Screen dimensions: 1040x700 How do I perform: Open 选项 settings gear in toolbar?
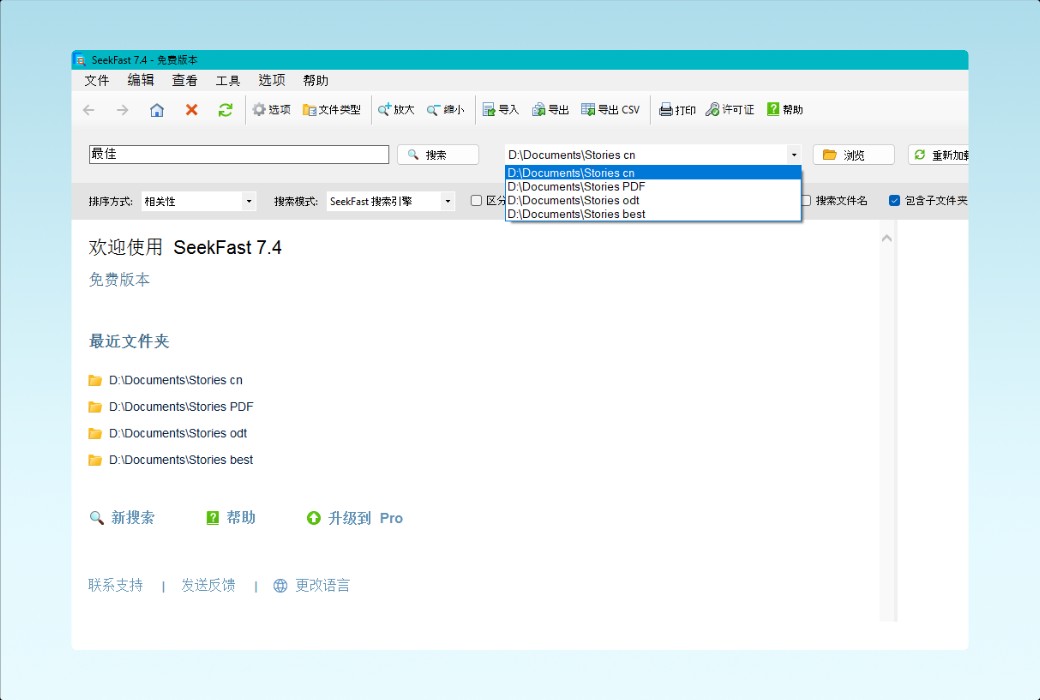(x=271, y=109)
